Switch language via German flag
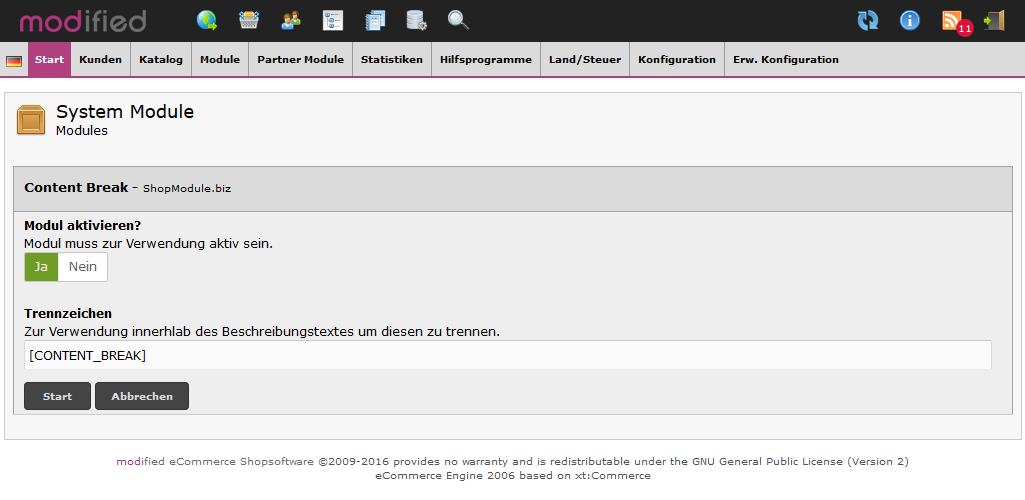Screen dimensions: 1025x500 coord(14,61)
